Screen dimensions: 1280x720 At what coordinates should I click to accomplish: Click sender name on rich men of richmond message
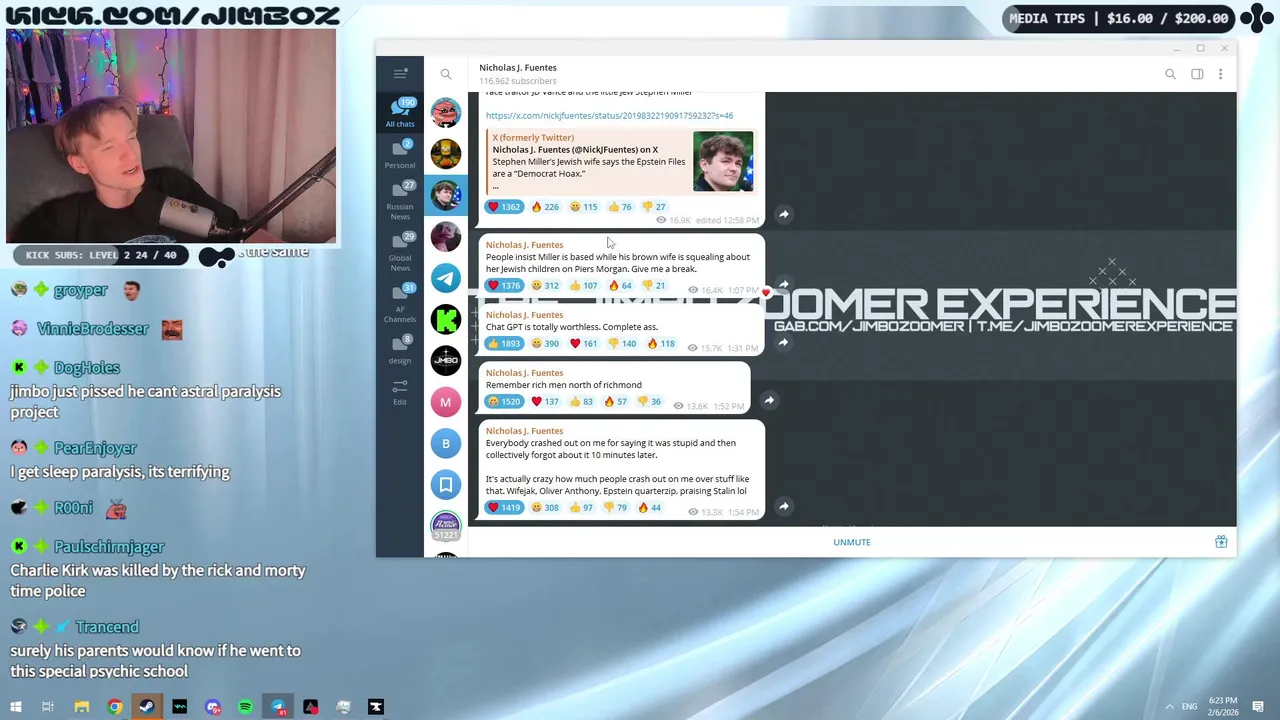tap(524, 373)
